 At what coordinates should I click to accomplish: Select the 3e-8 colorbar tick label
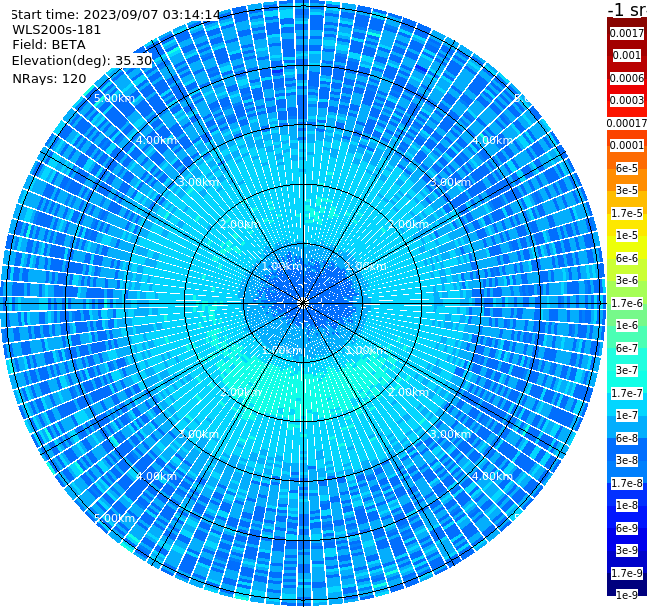pos(627,460)
